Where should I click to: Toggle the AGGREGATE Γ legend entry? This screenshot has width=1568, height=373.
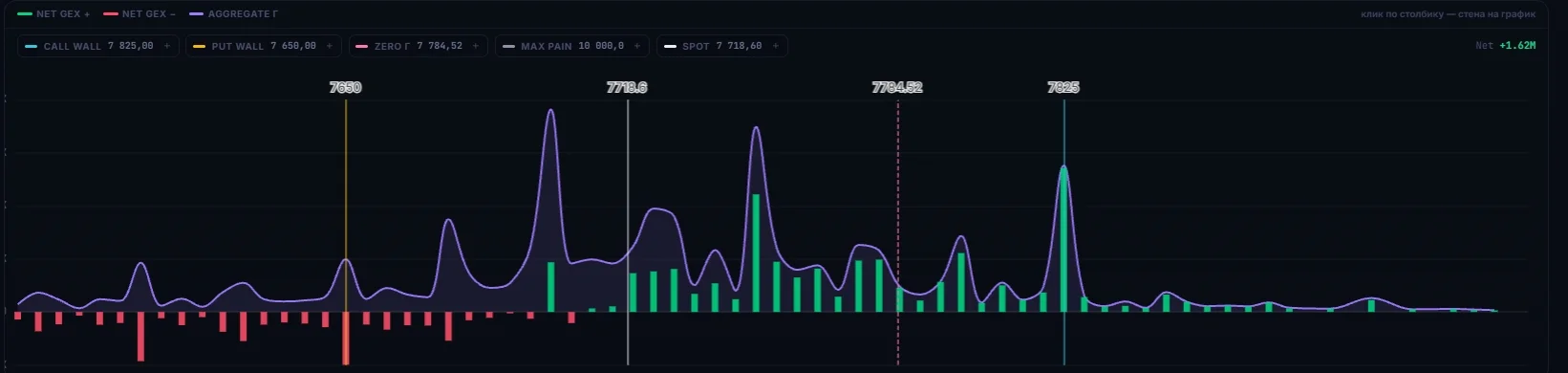point(233,14)
